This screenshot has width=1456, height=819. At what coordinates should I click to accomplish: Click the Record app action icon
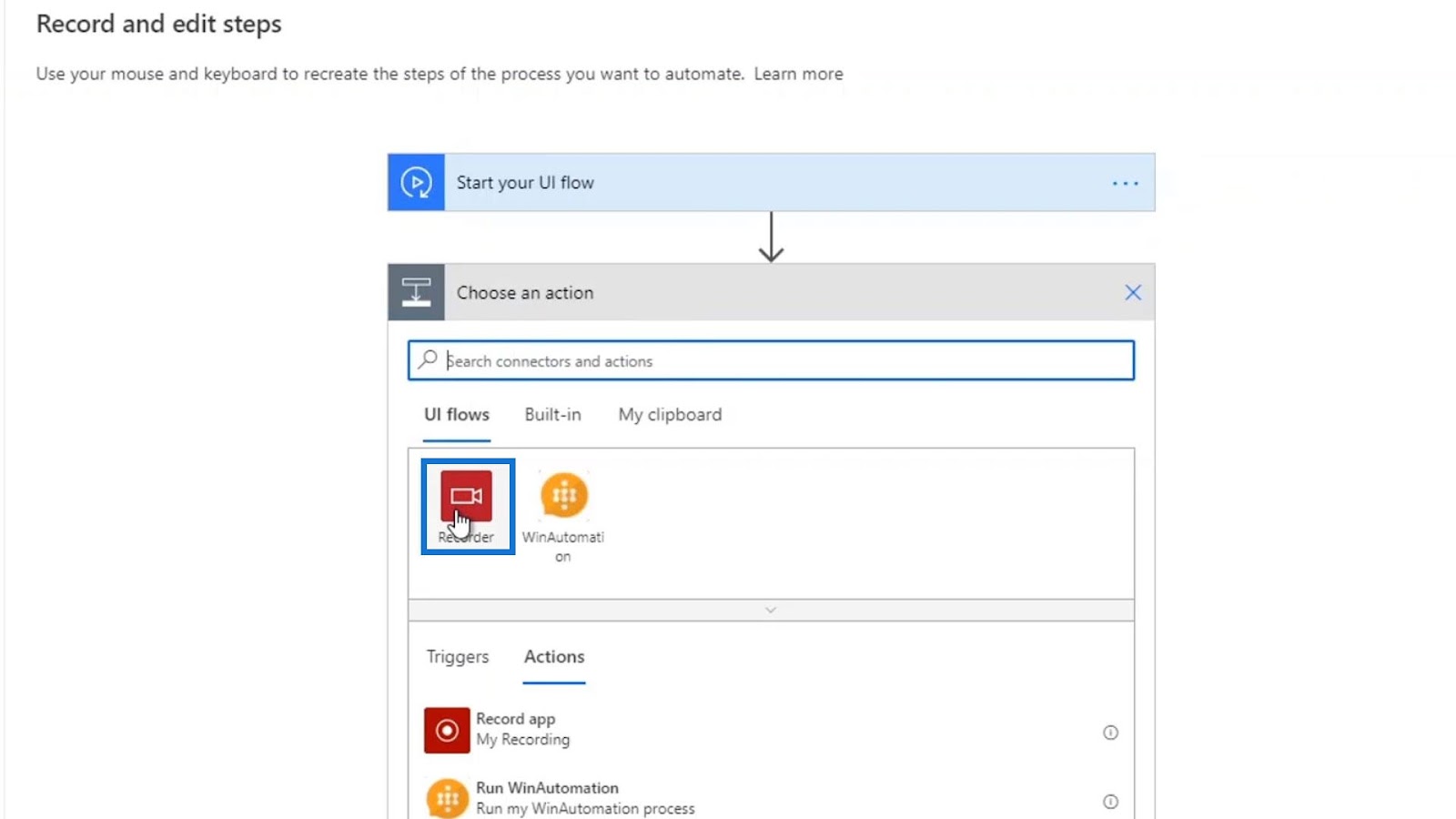pyautogui.click(x=447, y=730)
